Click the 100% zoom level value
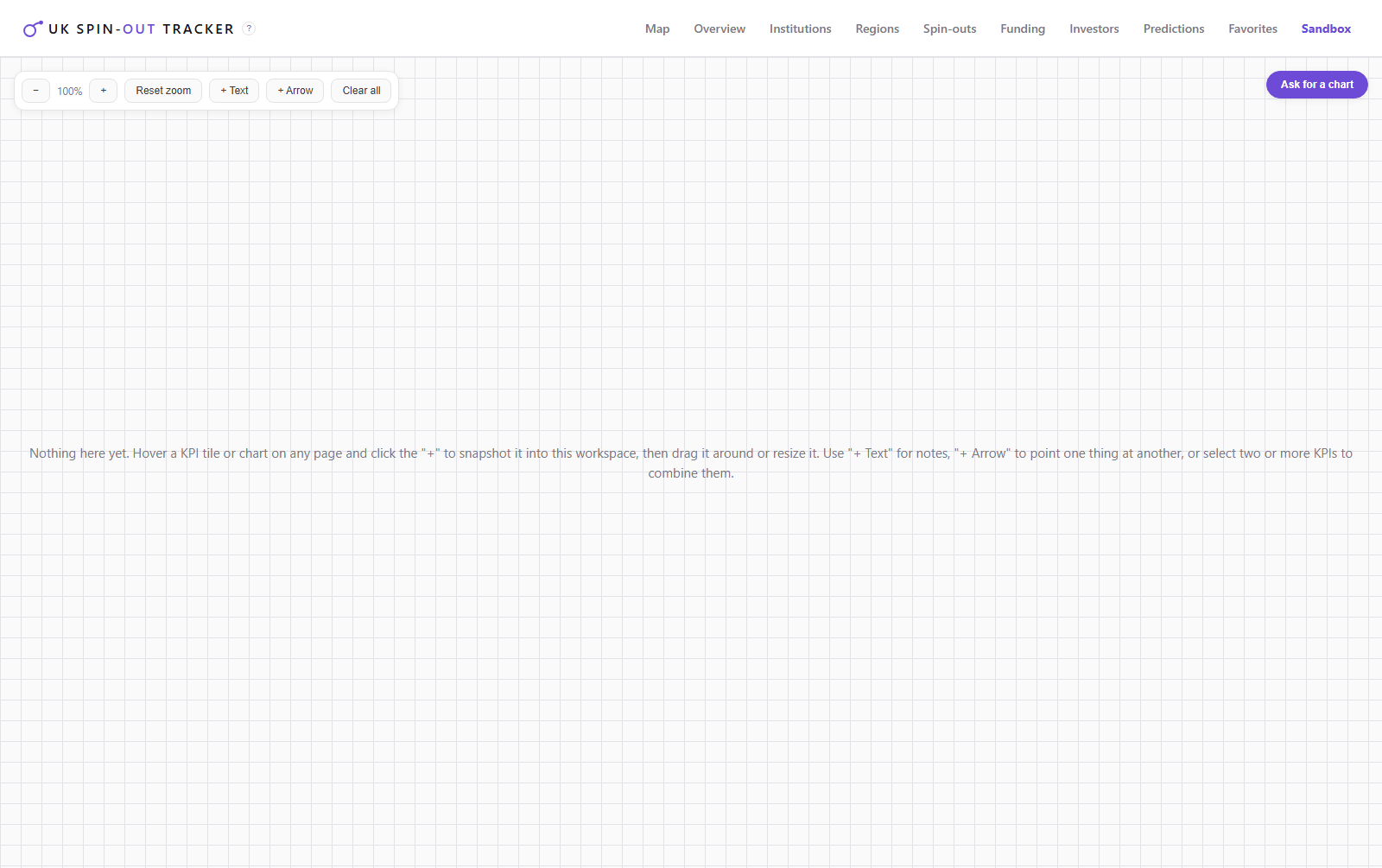This screenshot has height=868, width=1382. pyautogui.click(x=70, y=92)
